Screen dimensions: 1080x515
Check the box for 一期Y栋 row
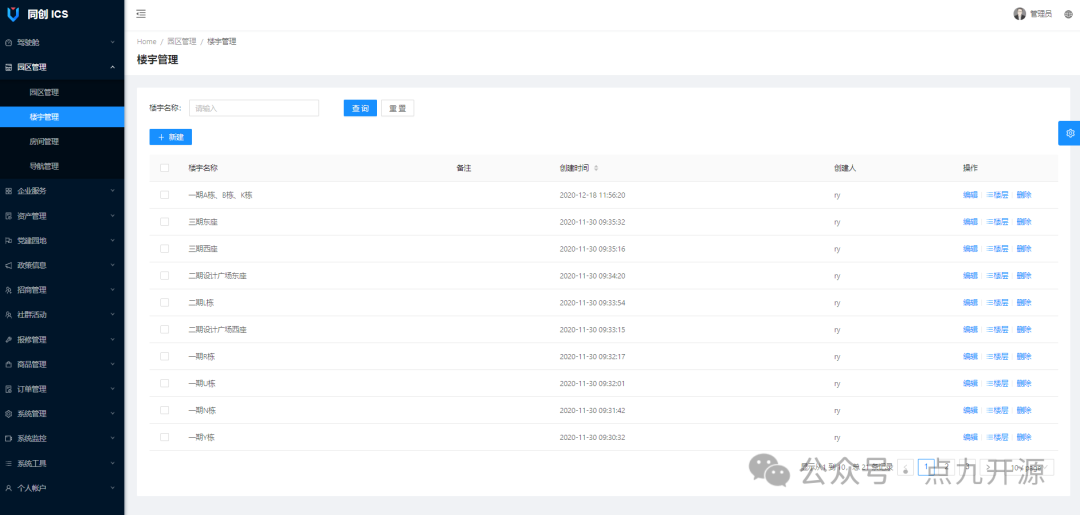coord(165,437)
